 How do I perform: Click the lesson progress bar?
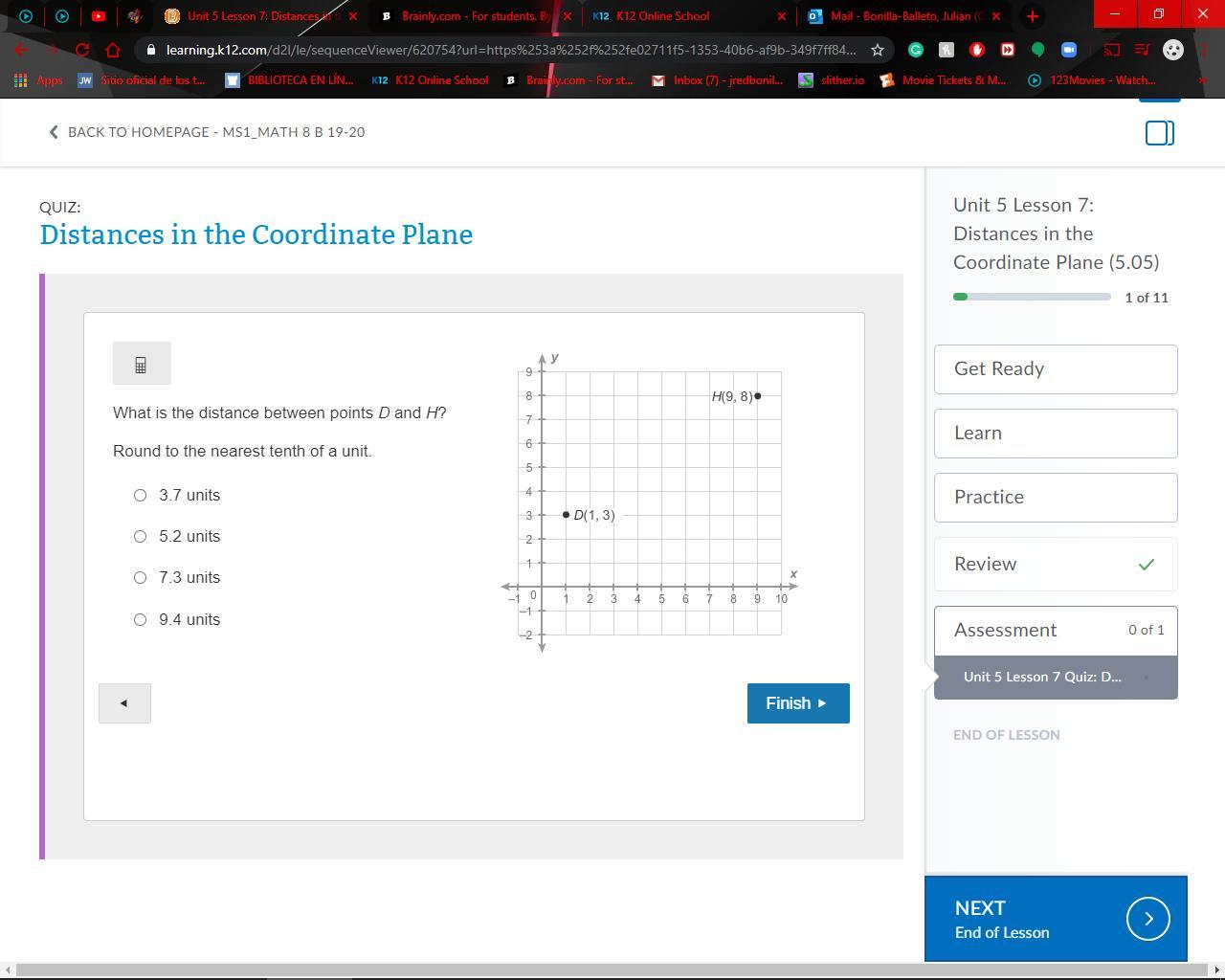coord(1031,297)
